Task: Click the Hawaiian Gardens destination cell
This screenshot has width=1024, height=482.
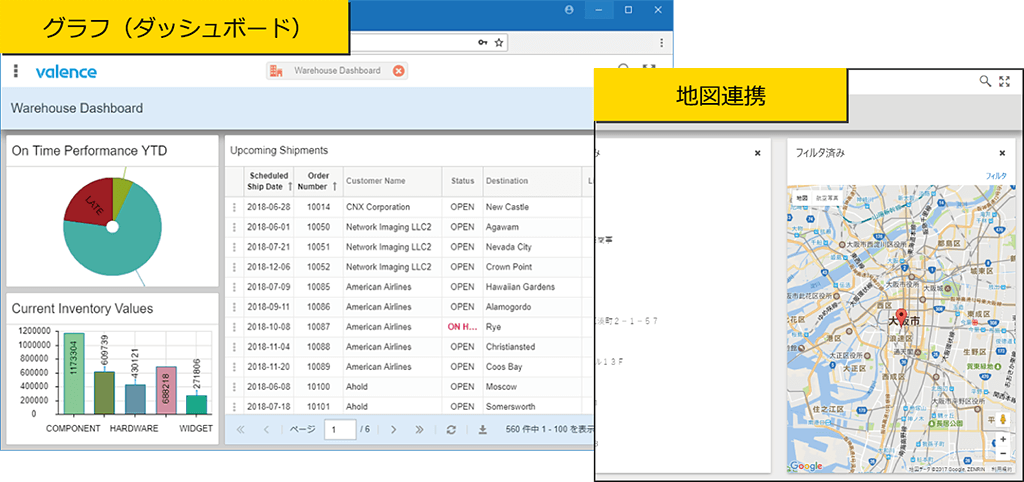Action: [520, 287]
